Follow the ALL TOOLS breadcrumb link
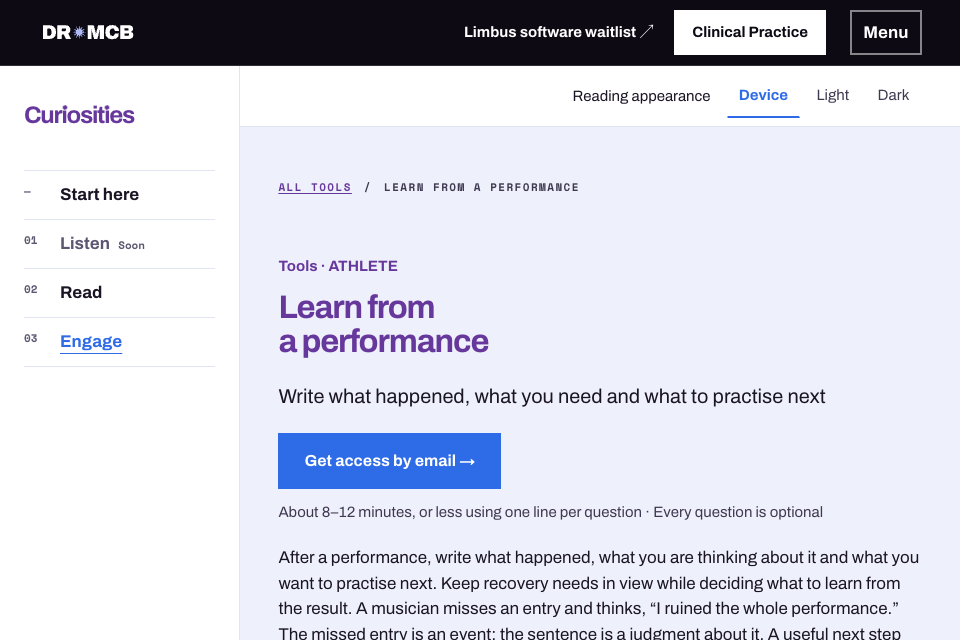Image resolution: width=960 pixels, height=640 pixels. [315, 187]
